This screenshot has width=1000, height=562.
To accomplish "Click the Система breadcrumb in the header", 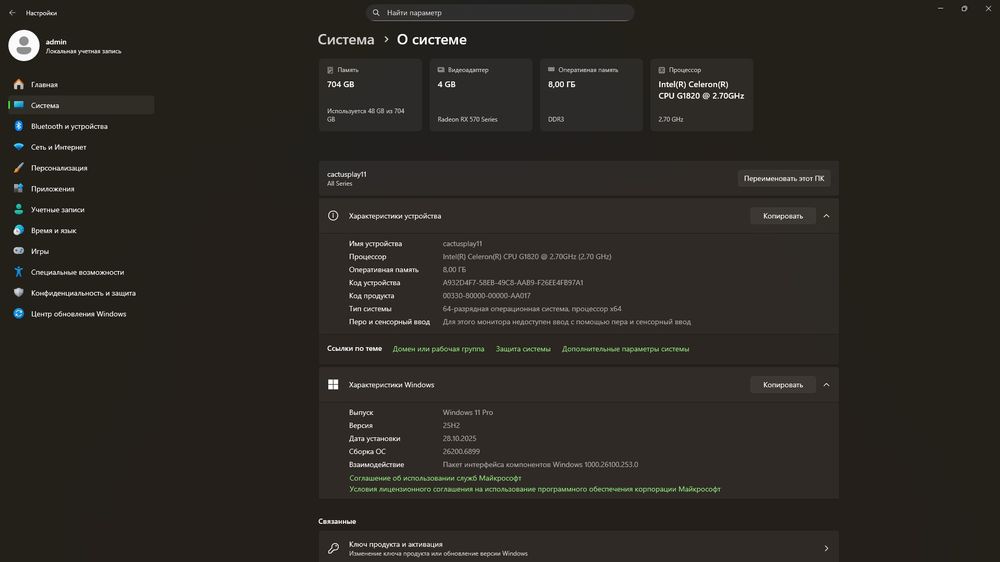I will pos(346,40).
